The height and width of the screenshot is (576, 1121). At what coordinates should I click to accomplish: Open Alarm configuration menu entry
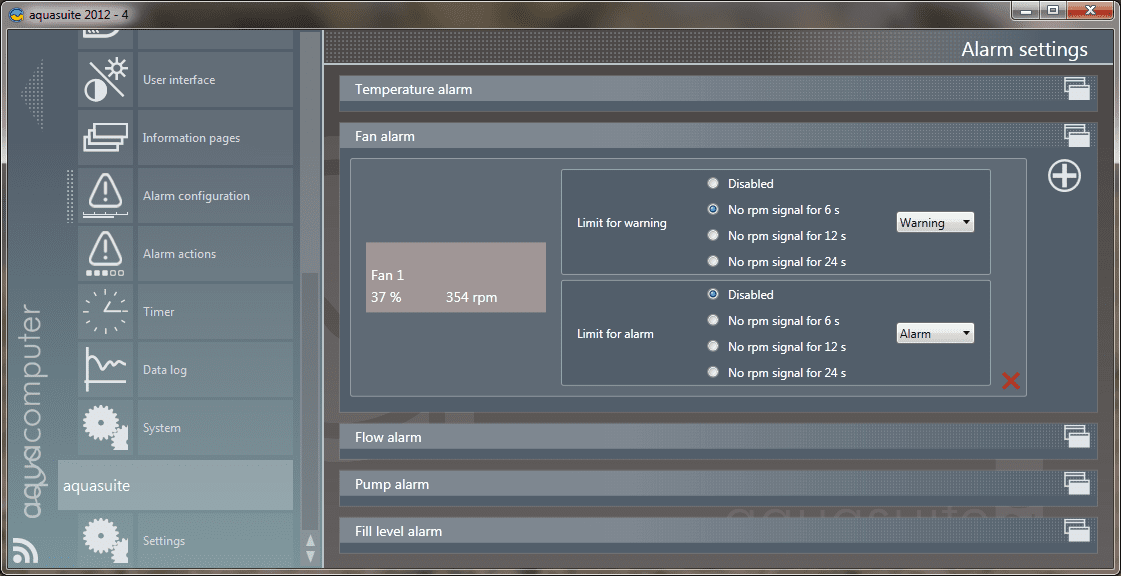(x=215, y=195)
